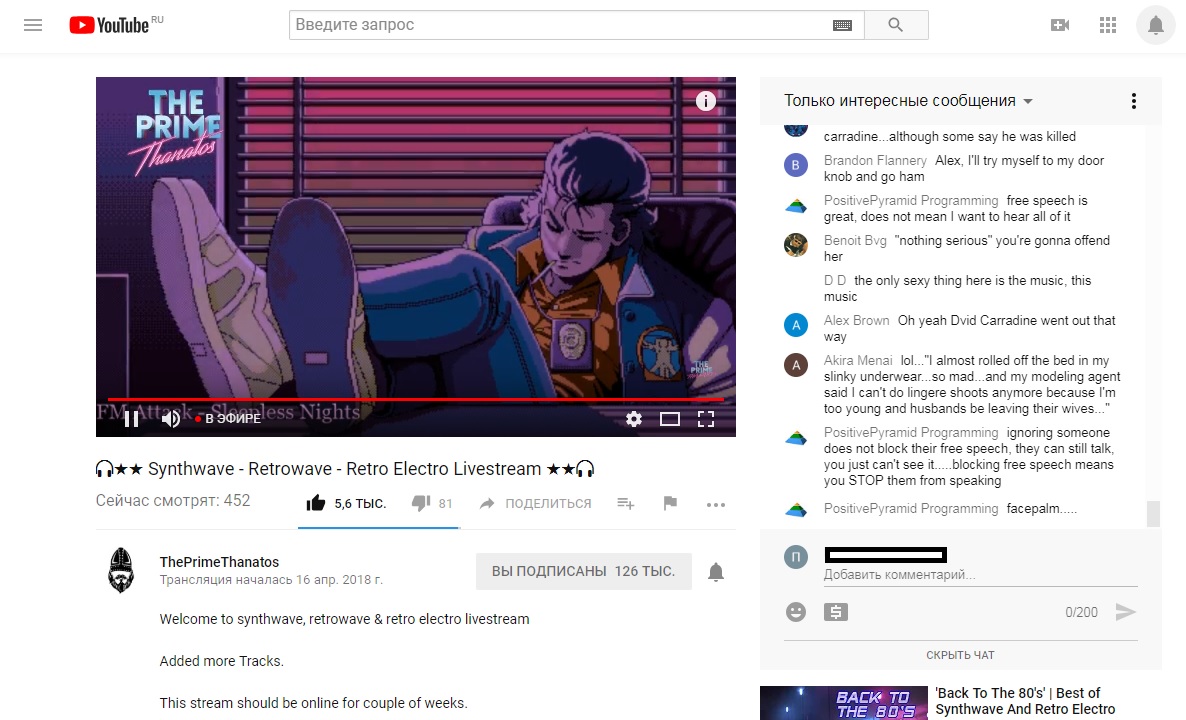Click the red video progress bar
The image size is (1186, 720).
pos(415,399)
